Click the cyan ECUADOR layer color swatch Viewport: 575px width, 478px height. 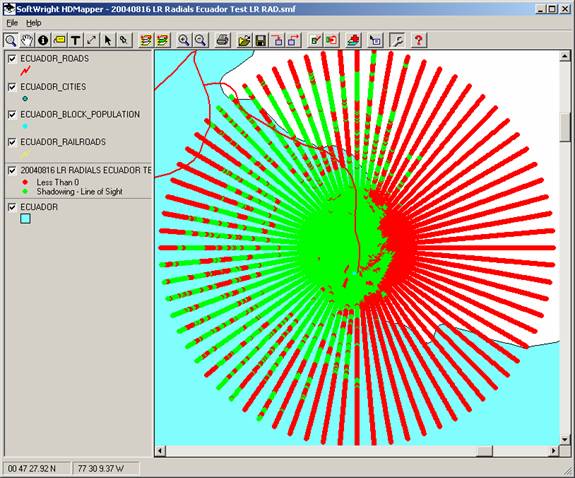25,219
